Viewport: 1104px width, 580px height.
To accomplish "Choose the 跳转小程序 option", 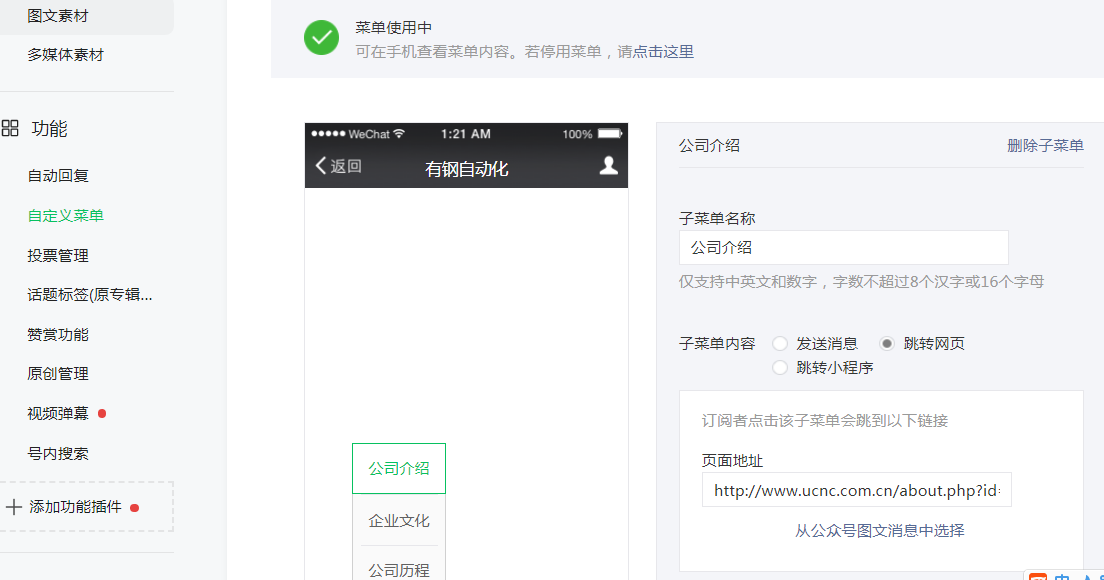I will [780, 367].
